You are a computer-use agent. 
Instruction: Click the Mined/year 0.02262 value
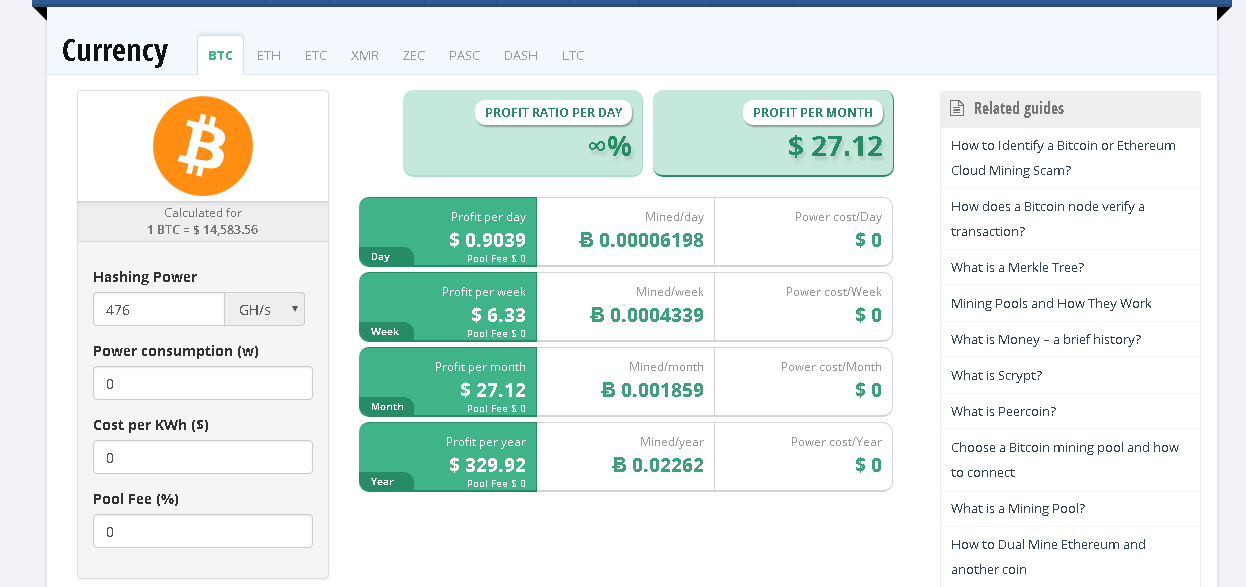(658, 465)
